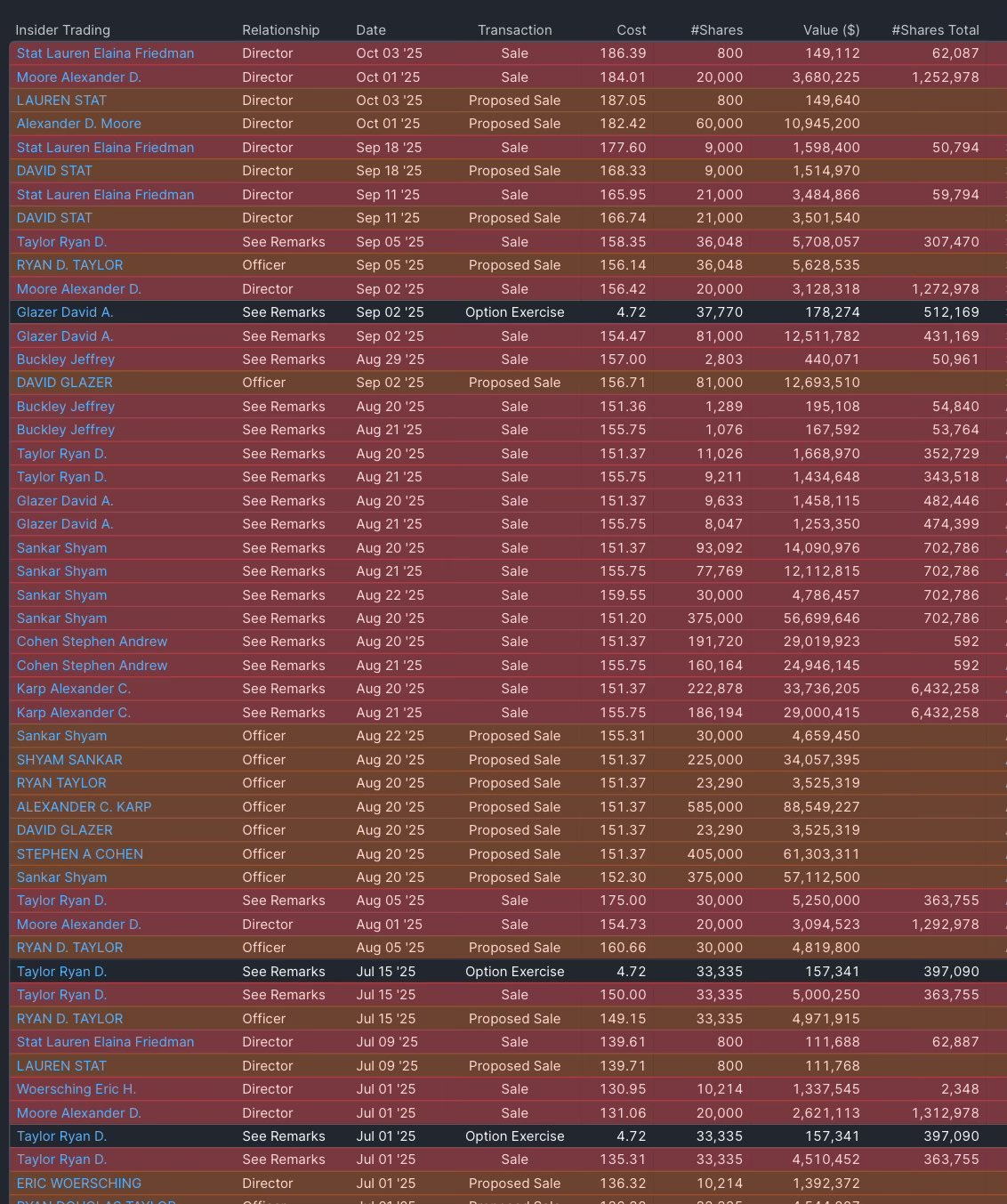Viewport: 1007px width, 1204px height.
Task: Open the RYAN TAYLOR proposed sale insider link
Action: tap(61, 783)
